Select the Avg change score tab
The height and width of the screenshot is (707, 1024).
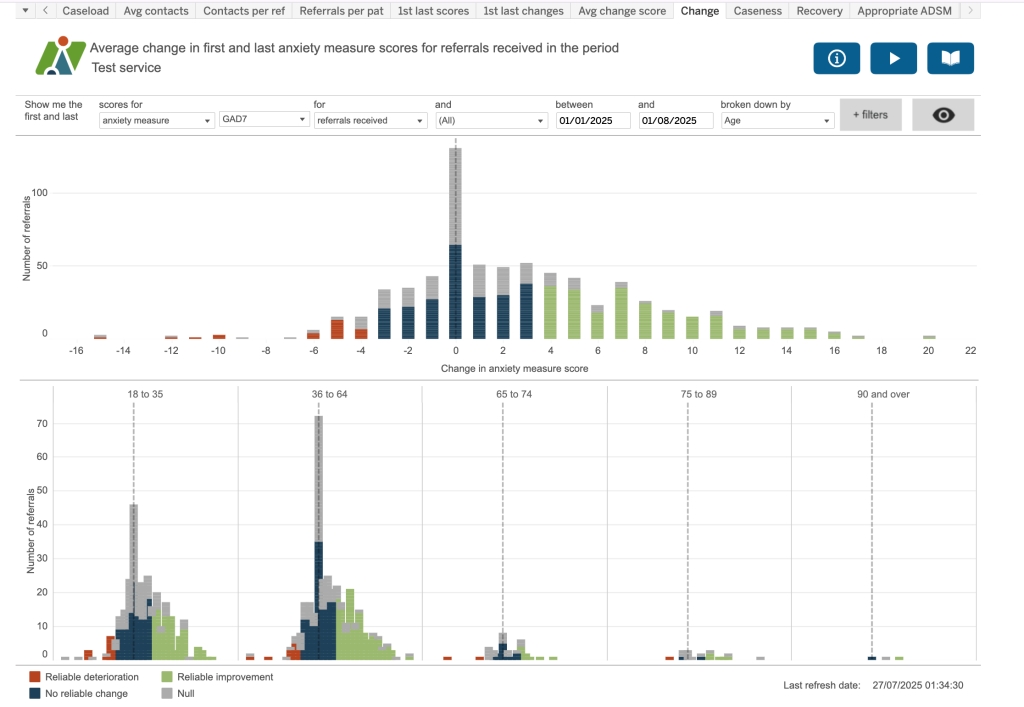621,11
